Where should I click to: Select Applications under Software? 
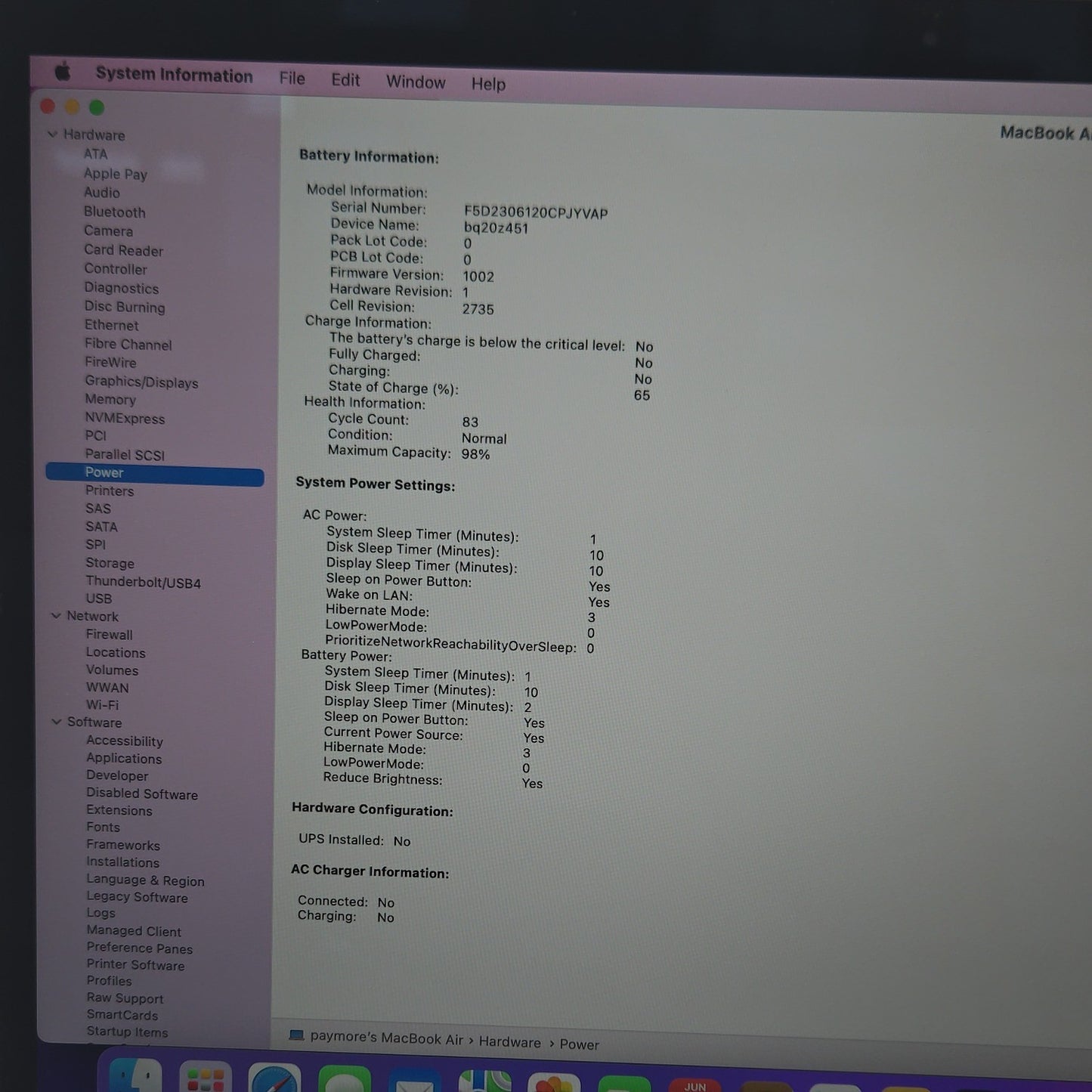(x=124, y=759)
